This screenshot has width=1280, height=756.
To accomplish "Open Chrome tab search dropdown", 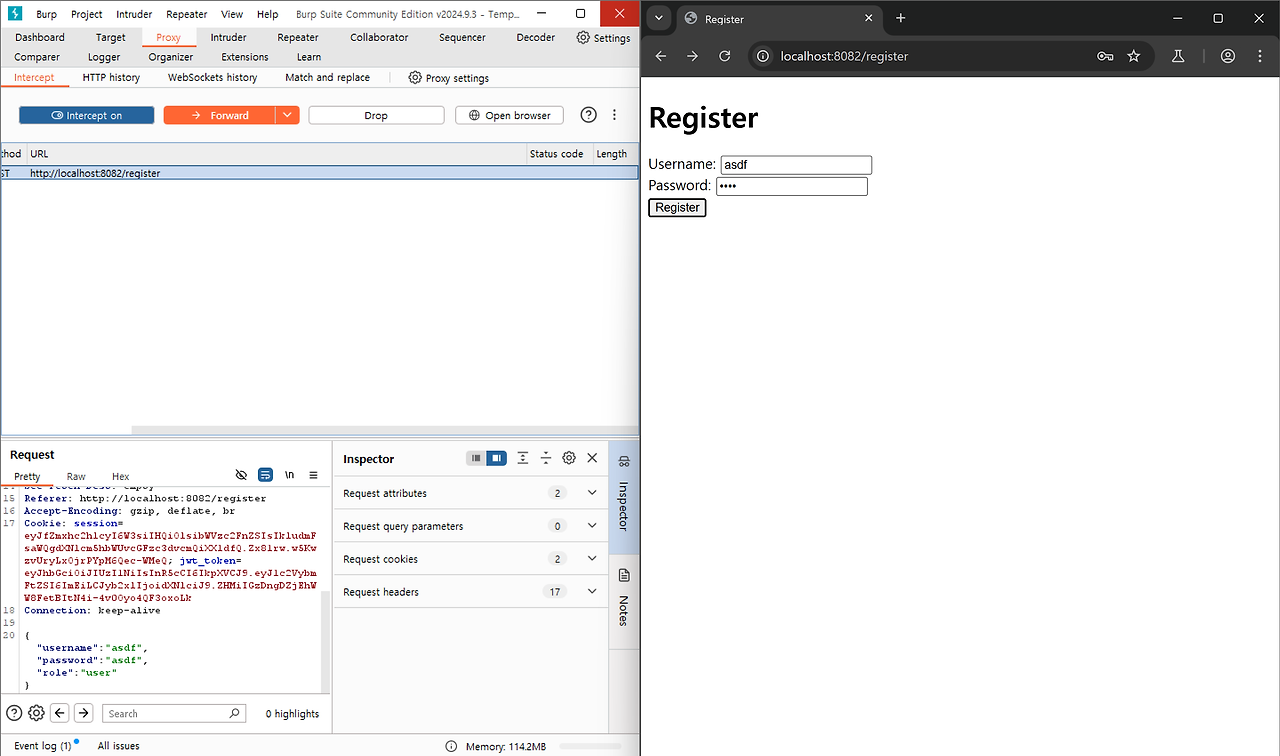I will [658, 18].
